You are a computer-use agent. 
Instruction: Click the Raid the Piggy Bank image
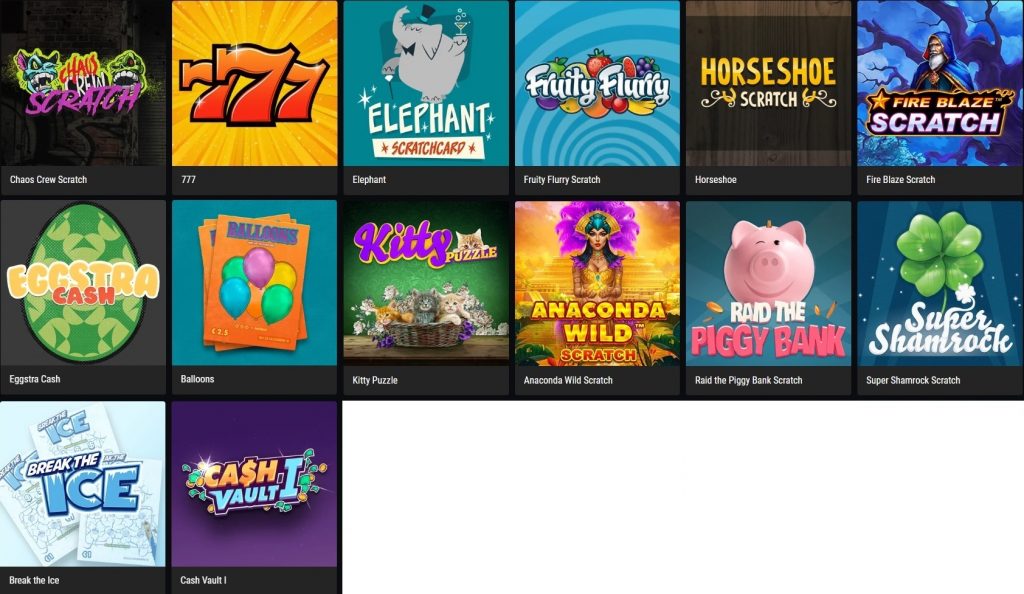click(x=769, y=283)
